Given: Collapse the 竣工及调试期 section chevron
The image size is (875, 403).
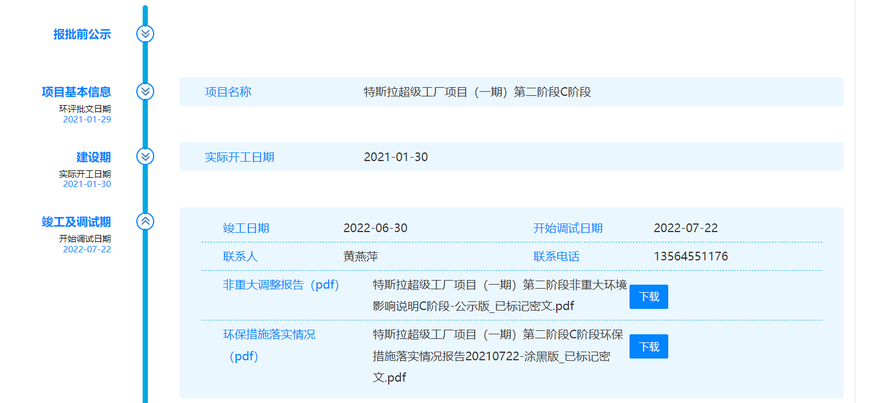Looking at the screenshot, I should click(x=145, y=222).
